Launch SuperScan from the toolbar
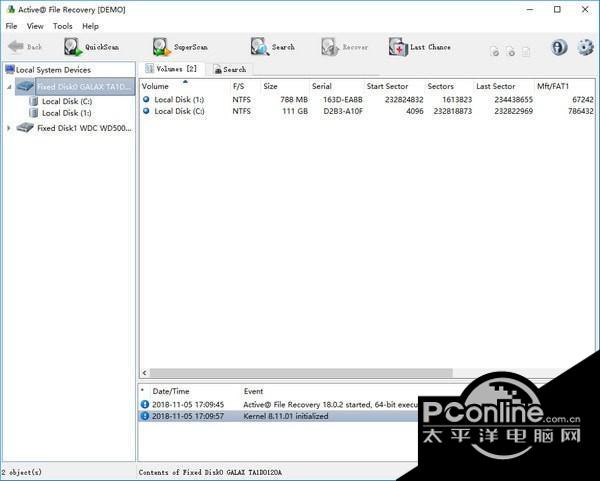Screen dimensions: 600x481 (180, 47)
